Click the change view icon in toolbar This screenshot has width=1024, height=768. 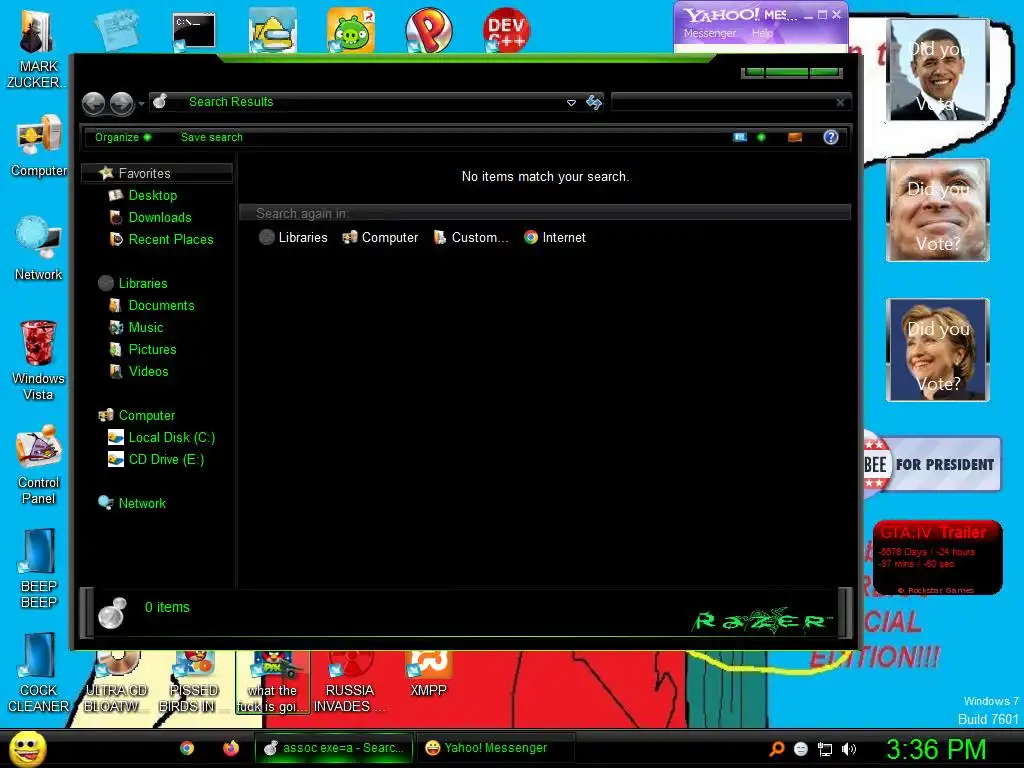point(740,137)
